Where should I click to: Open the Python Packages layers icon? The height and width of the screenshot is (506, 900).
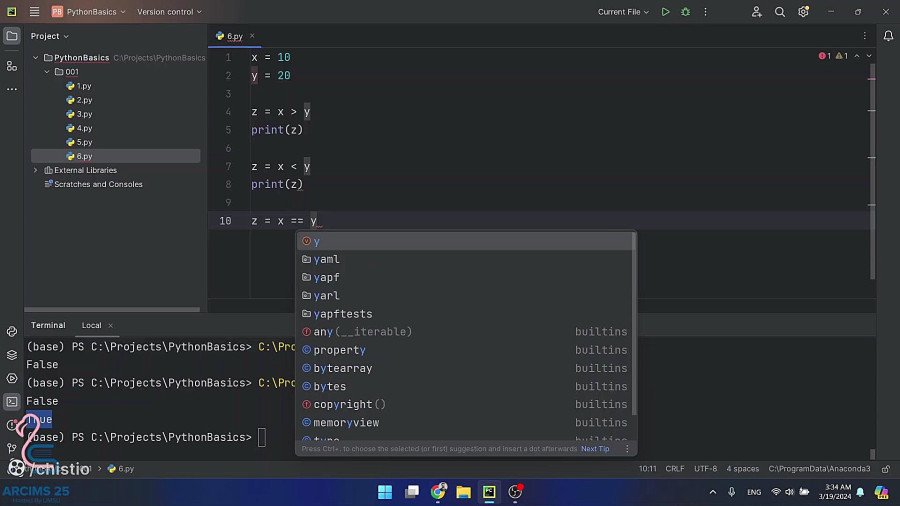click(x=11, y=355)
